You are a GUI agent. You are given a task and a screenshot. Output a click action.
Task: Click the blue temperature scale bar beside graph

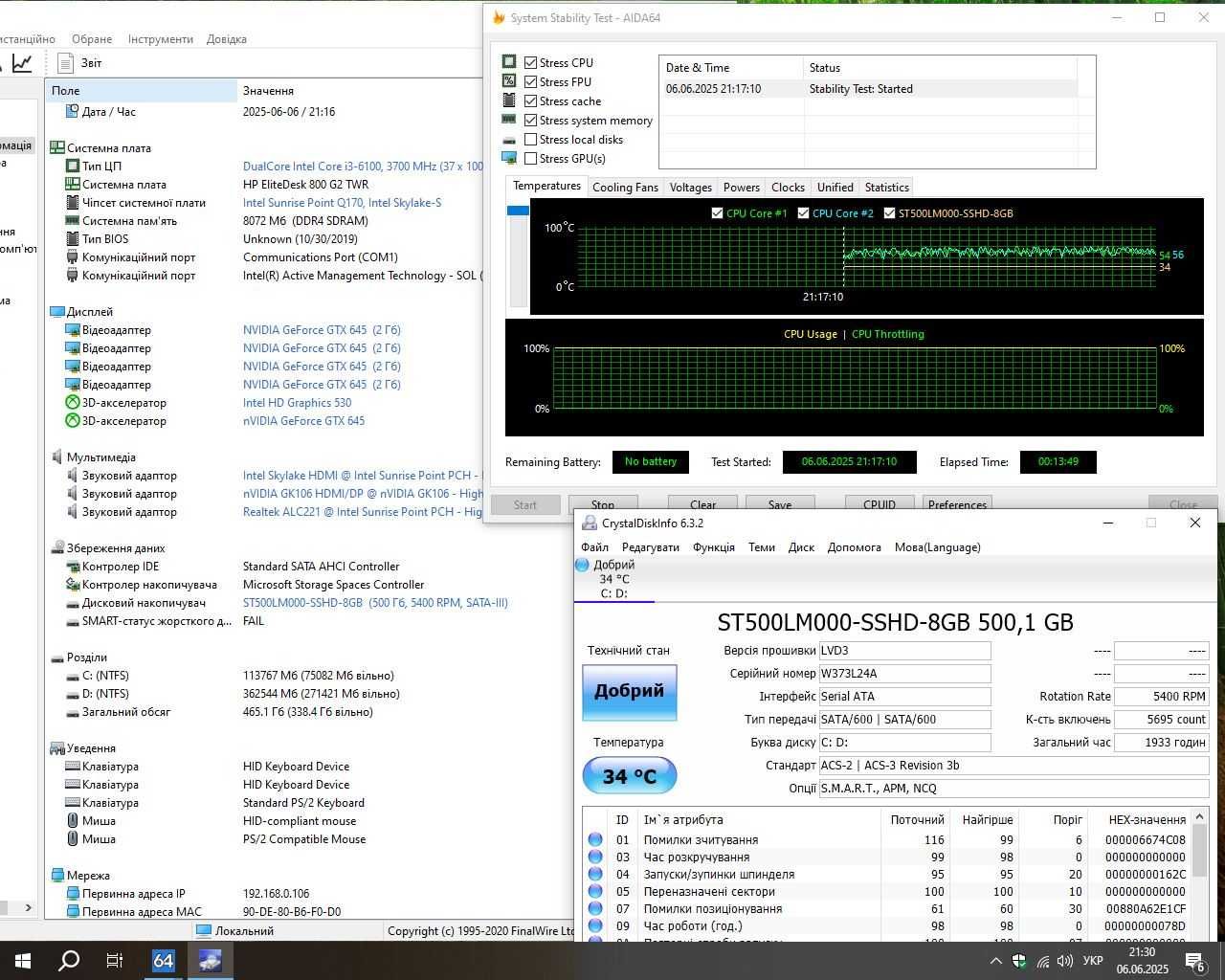518,211
